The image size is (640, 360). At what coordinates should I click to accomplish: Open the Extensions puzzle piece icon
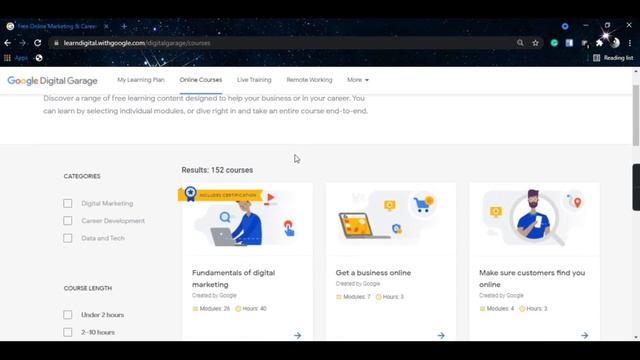(599, 43)
